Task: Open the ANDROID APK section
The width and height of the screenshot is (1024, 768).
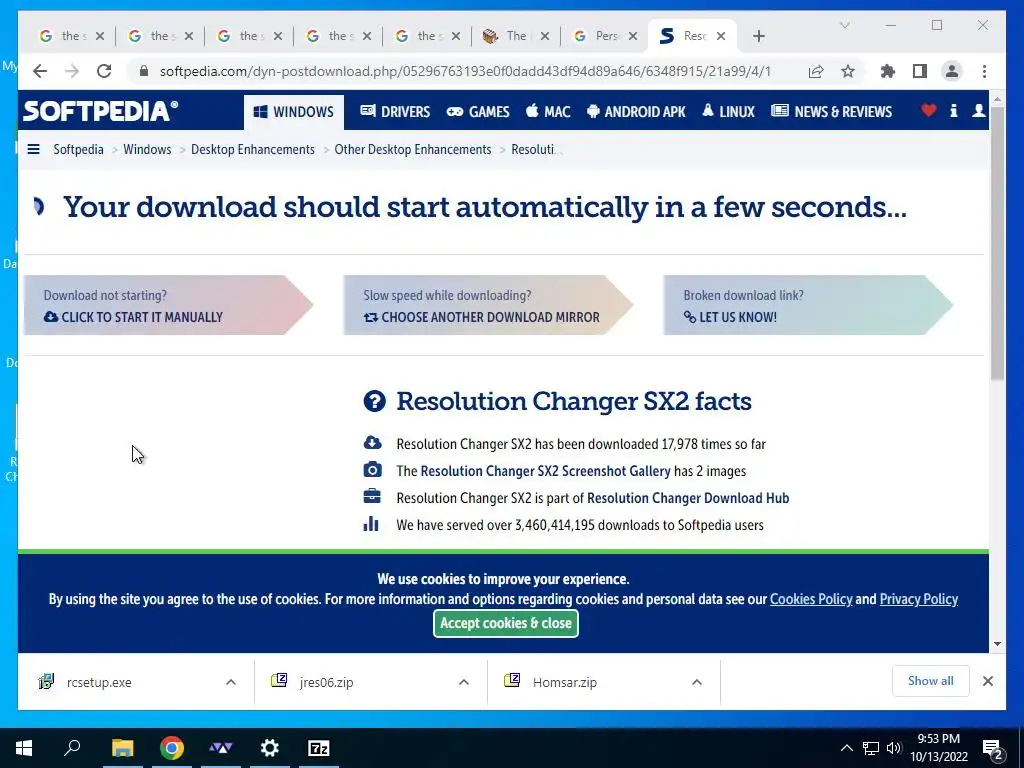Action: click(636, 112)
